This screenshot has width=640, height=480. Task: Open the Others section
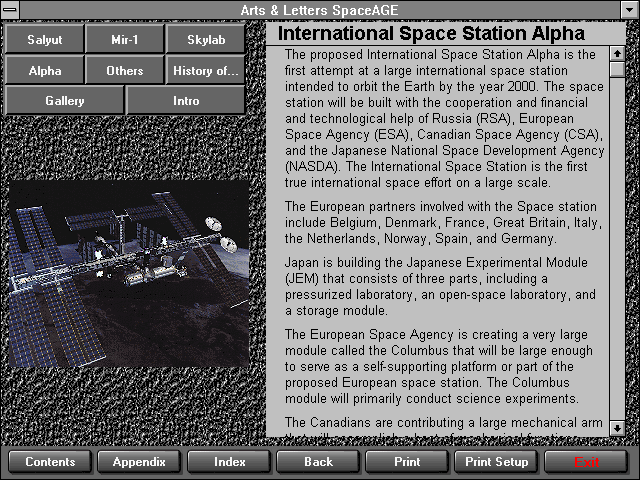coord(125,70)
